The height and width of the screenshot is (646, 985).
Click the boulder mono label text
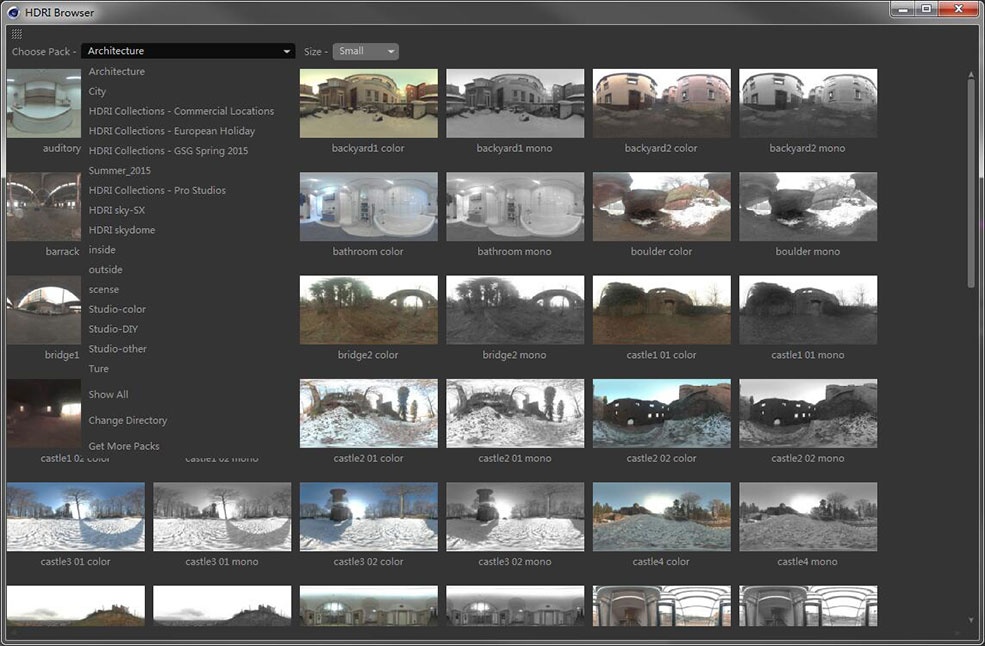[808, 251]
